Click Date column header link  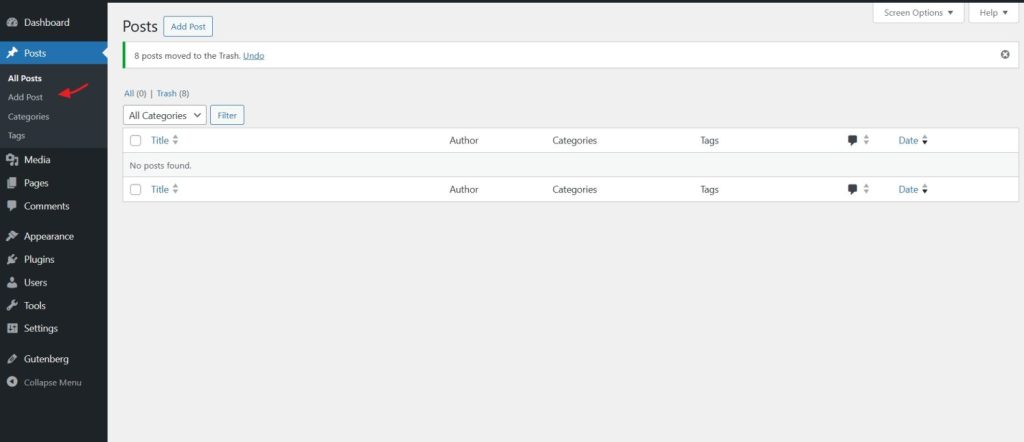(908, 140)
